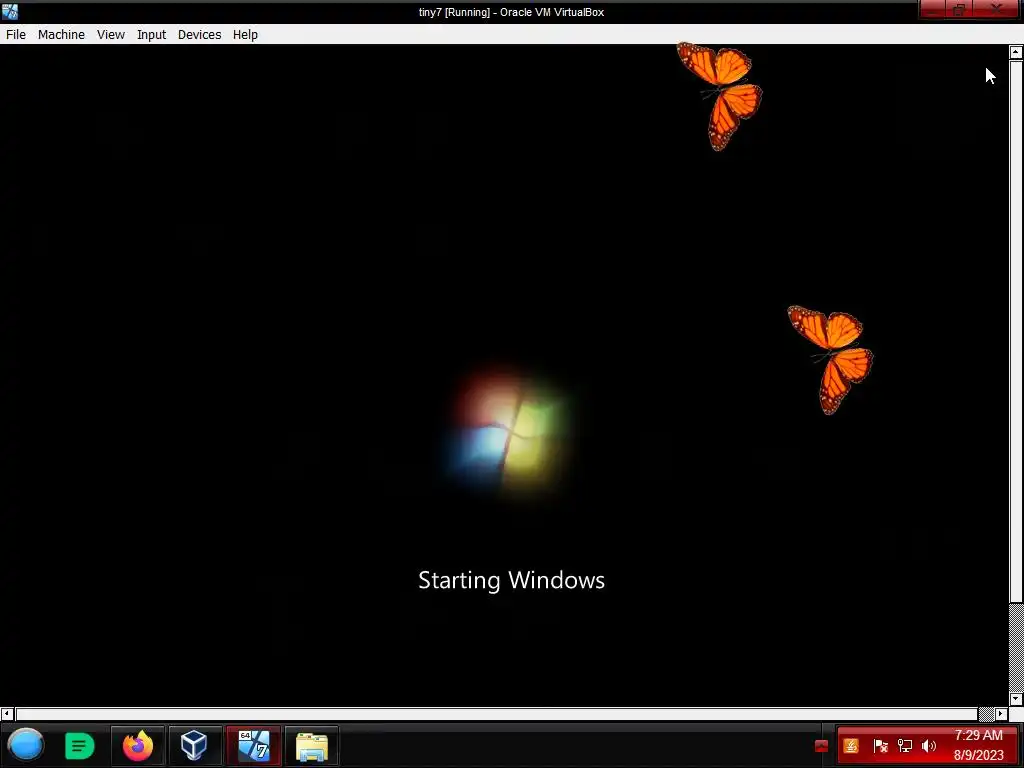Restore down the VirtualBox window
The width and height of the screenshot is (1024, 768).
pos(959,10)
